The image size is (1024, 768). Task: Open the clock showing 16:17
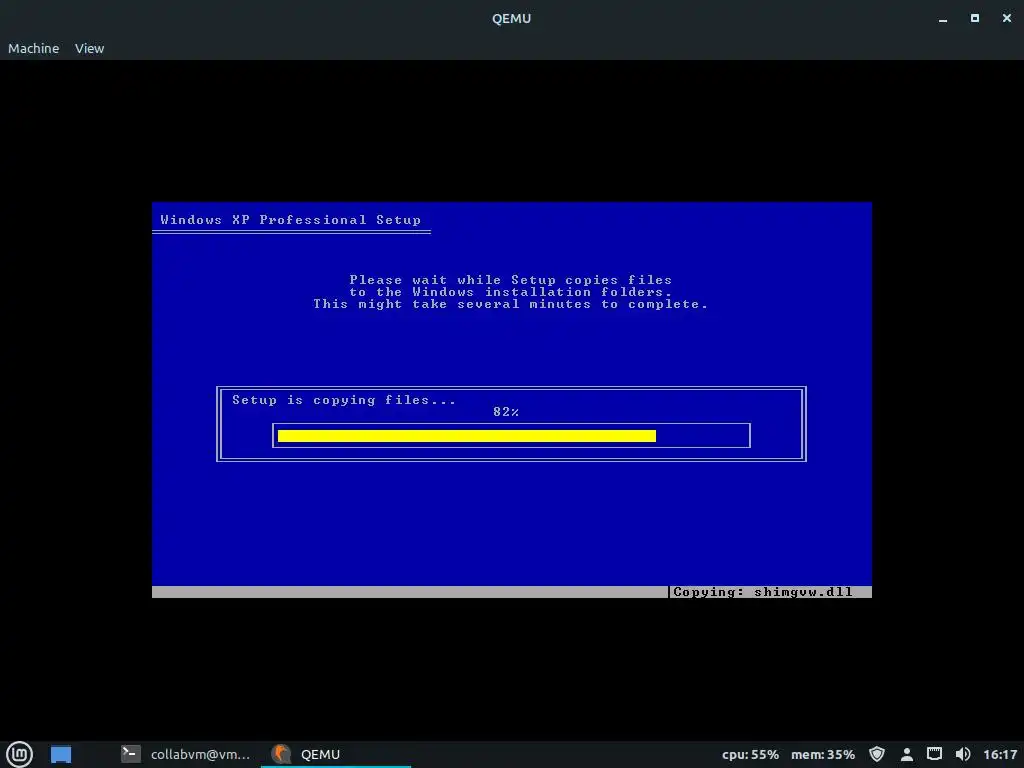(x=1000, y=754)
